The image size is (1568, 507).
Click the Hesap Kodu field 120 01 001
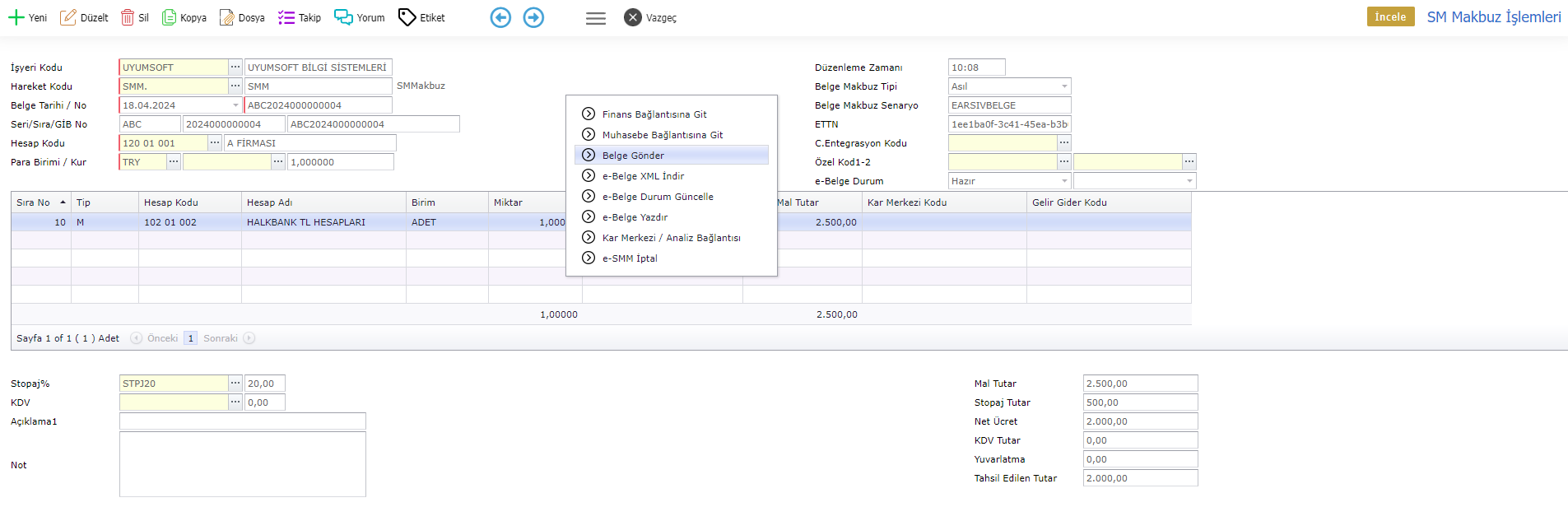click(x=164, y=143)
